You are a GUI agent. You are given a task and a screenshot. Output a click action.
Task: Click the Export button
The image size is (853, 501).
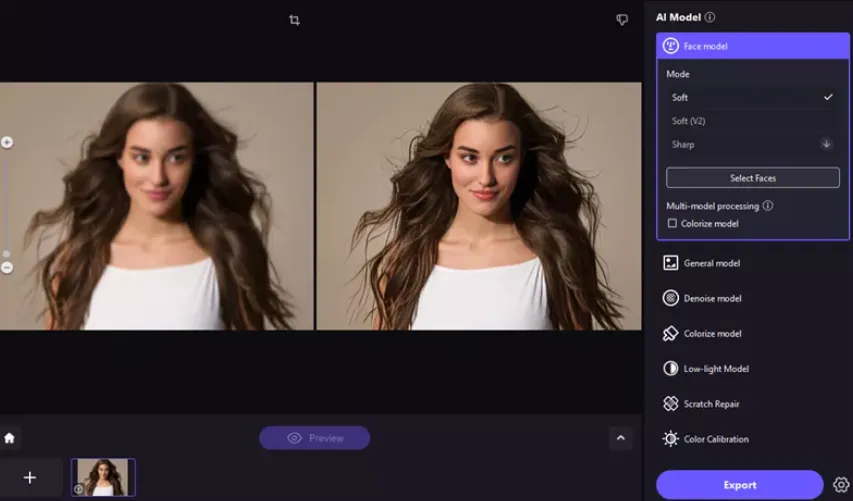(739, 485)
